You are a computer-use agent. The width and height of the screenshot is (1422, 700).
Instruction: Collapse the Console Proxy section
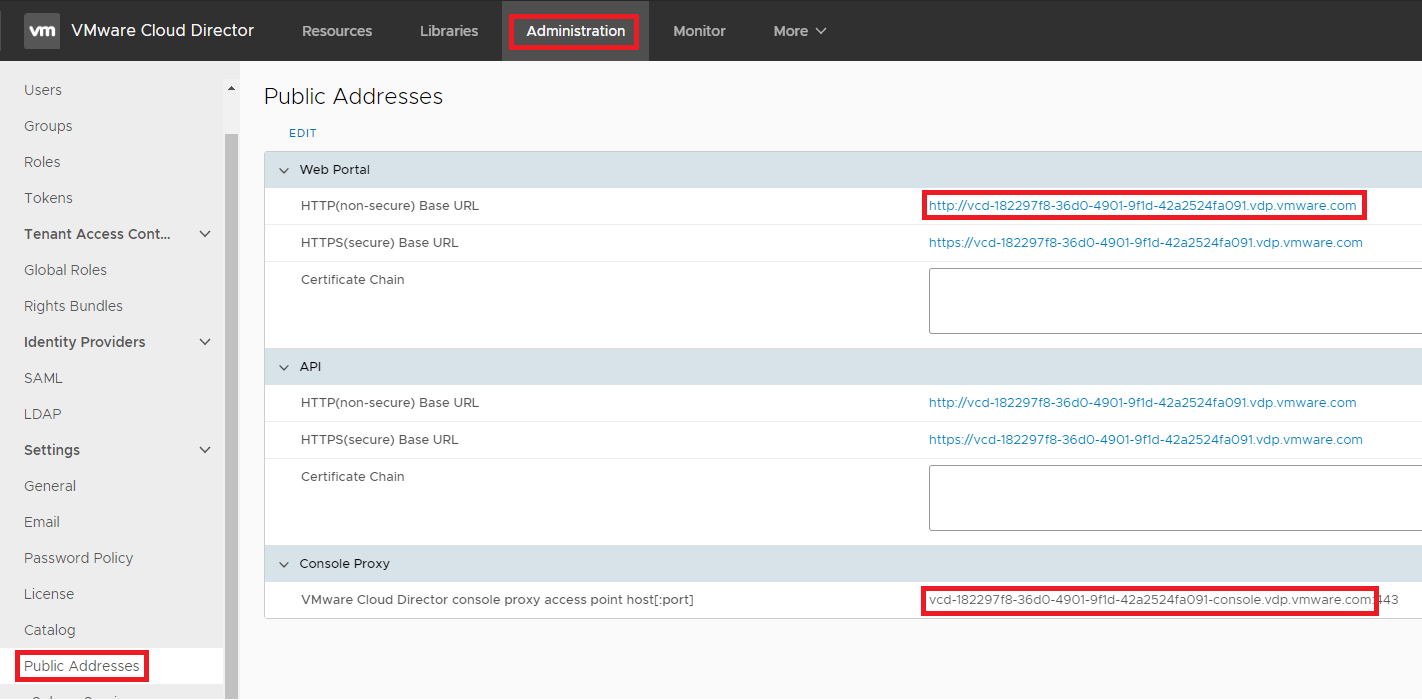pyautogui.click(x=284, y=563)
